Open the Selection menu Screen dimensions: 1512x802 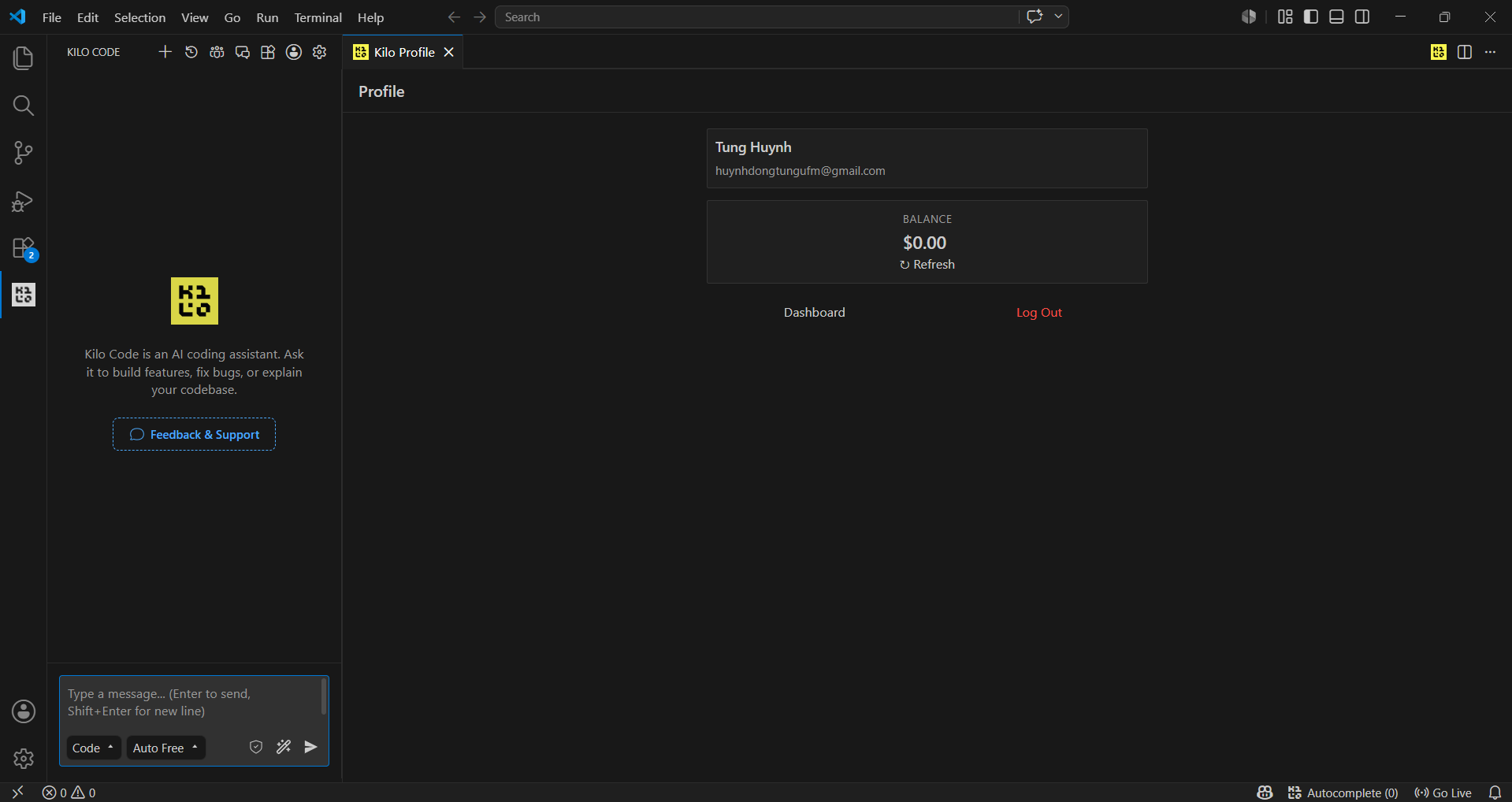click(139, 17)
